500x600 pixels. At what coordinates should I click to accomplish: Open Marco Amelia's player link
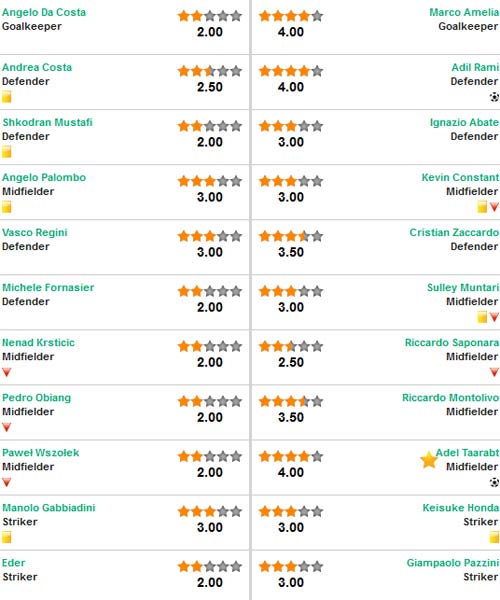(x=464, y=12)
